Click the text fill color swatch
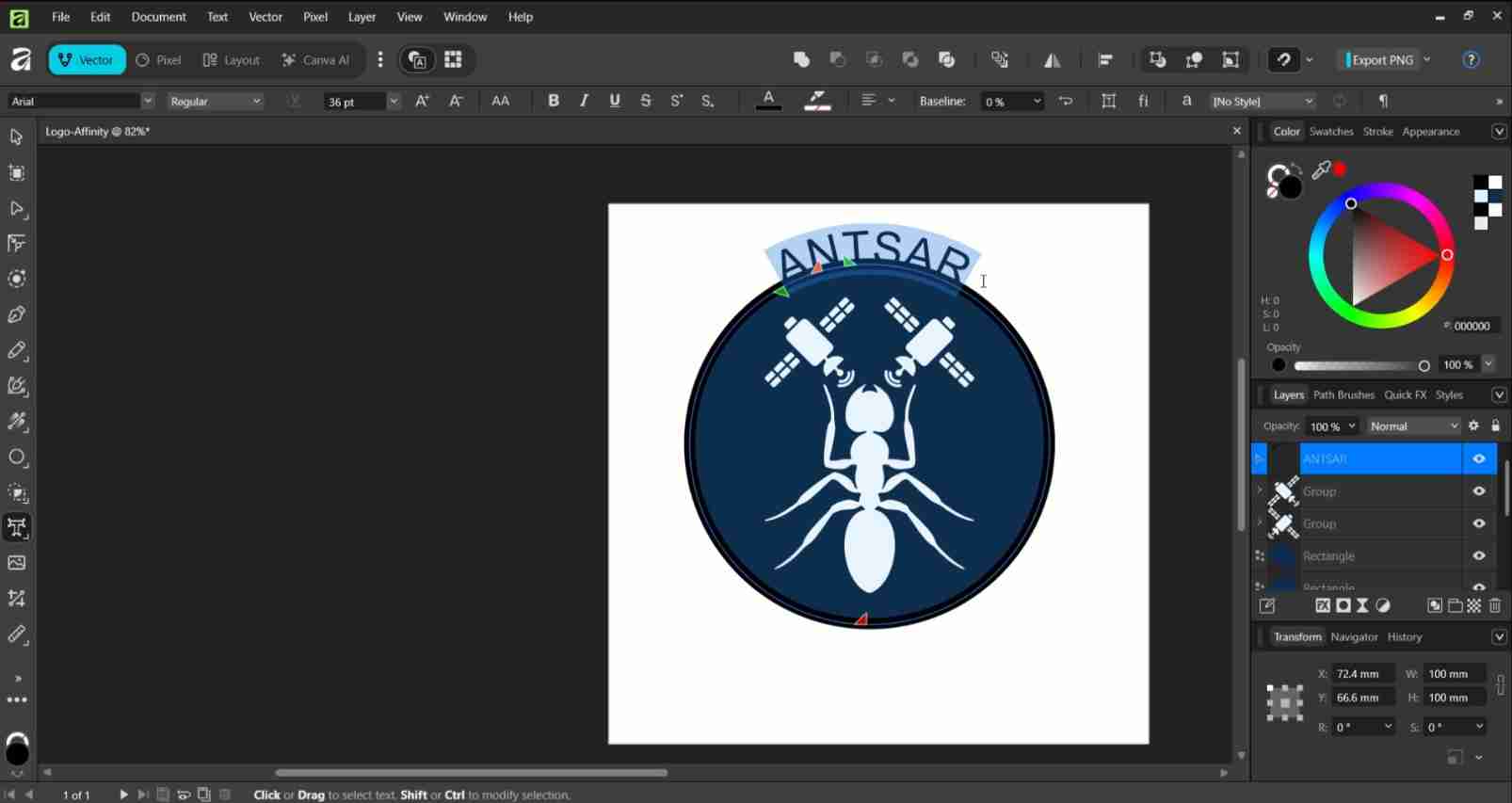This screenshot has width=1512, height=803. [x=768, y=101]
